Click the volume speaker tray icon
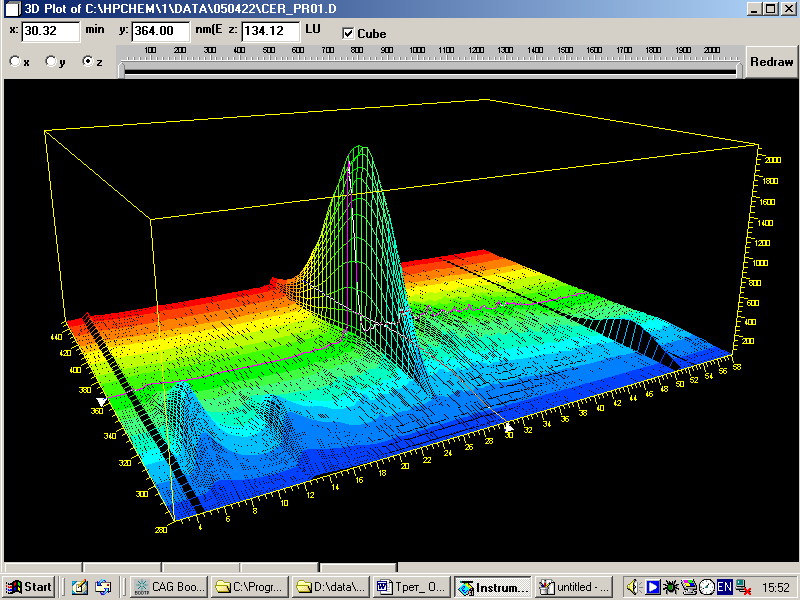 [632, 587]
